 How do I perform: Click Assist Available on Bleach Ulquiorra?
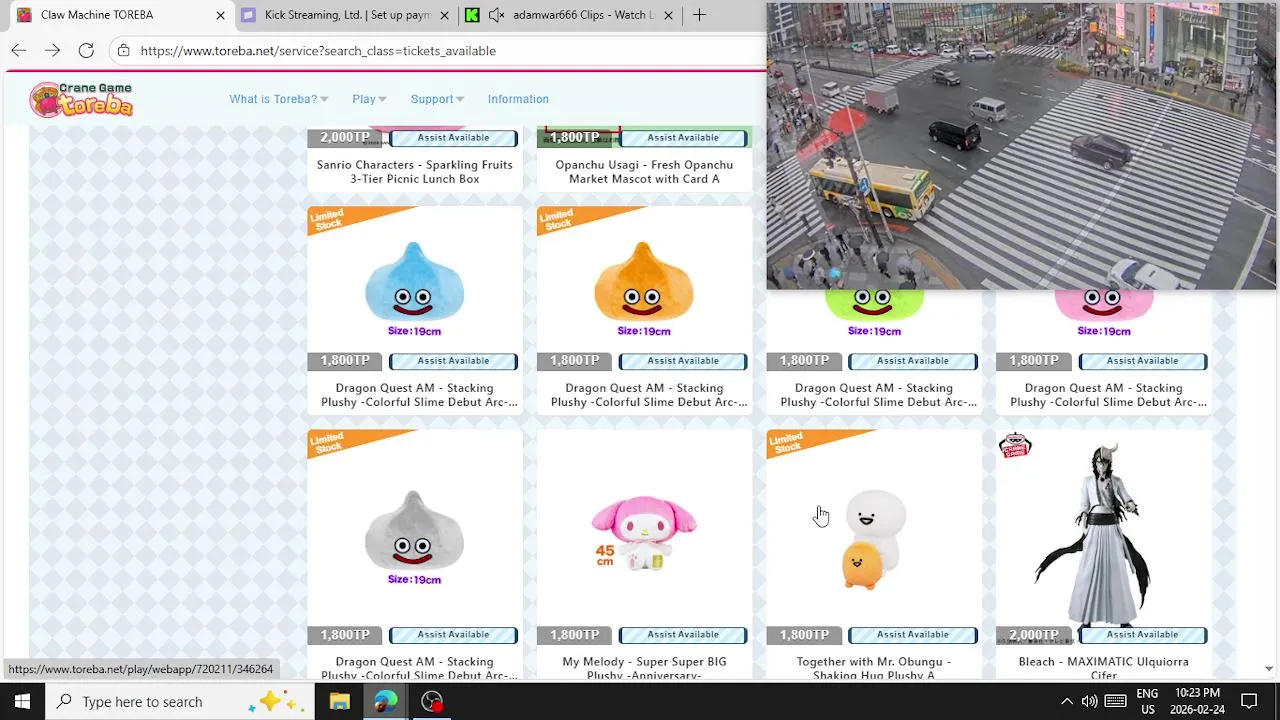[1143, 635]
